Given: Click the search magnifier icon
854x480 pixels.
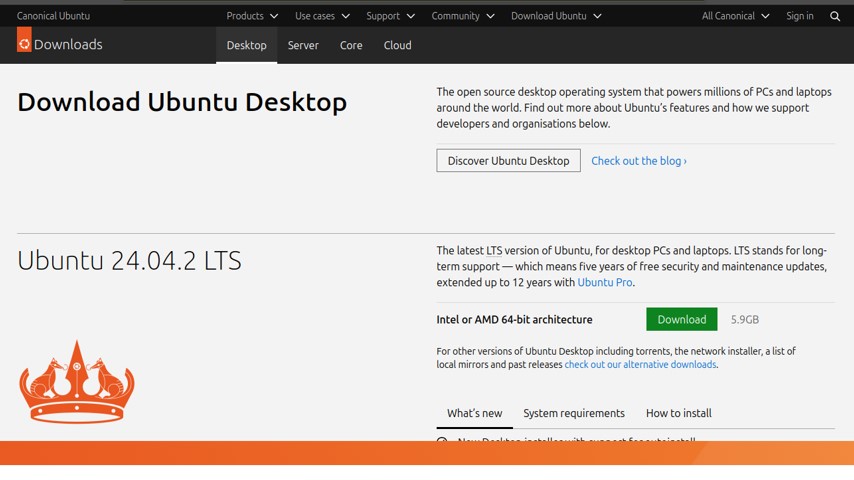Looking at the screenshot, I should pyautogui.click(x=835, y=16).
